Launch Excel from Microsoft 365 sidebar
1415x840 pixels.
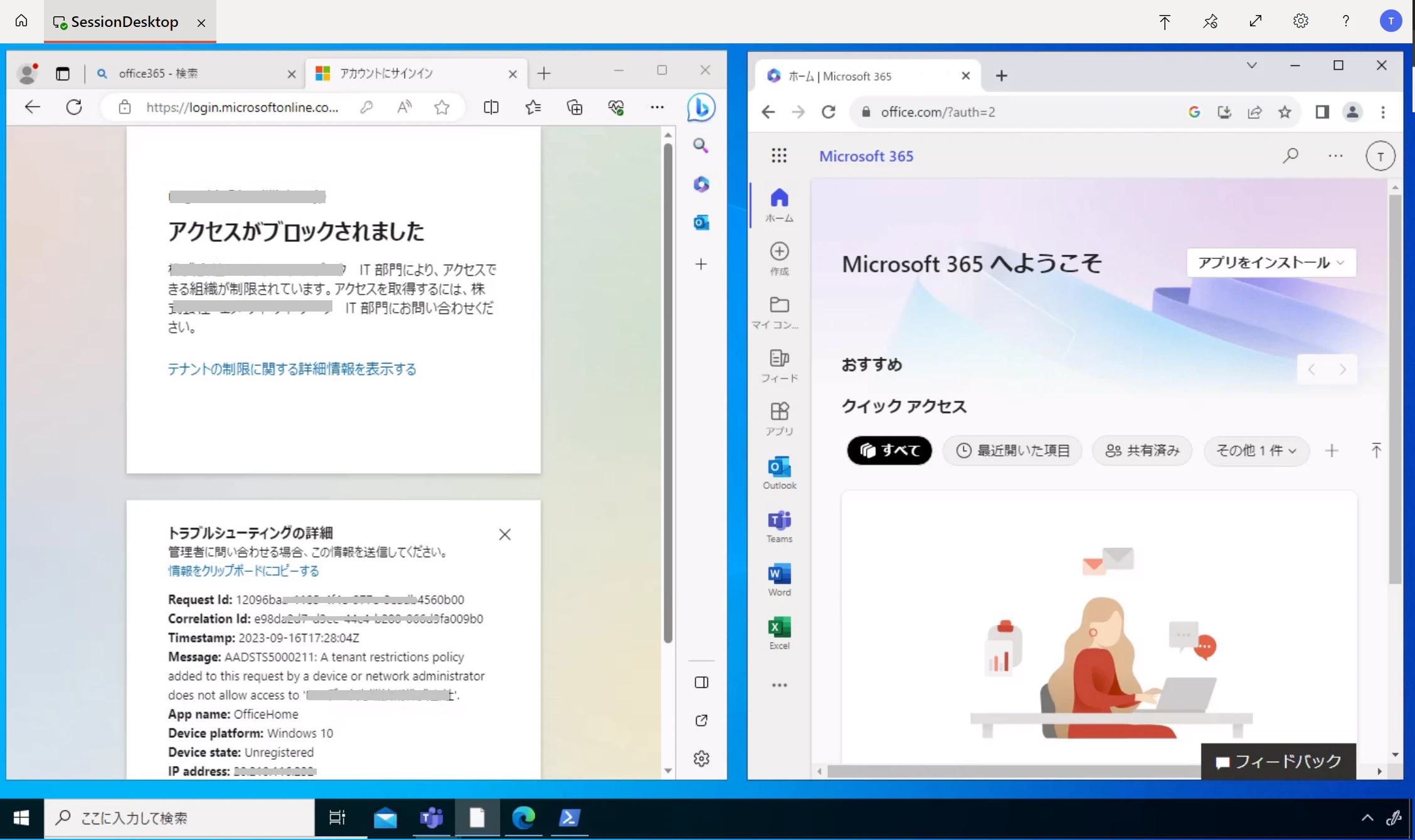[x=780, y=633]
